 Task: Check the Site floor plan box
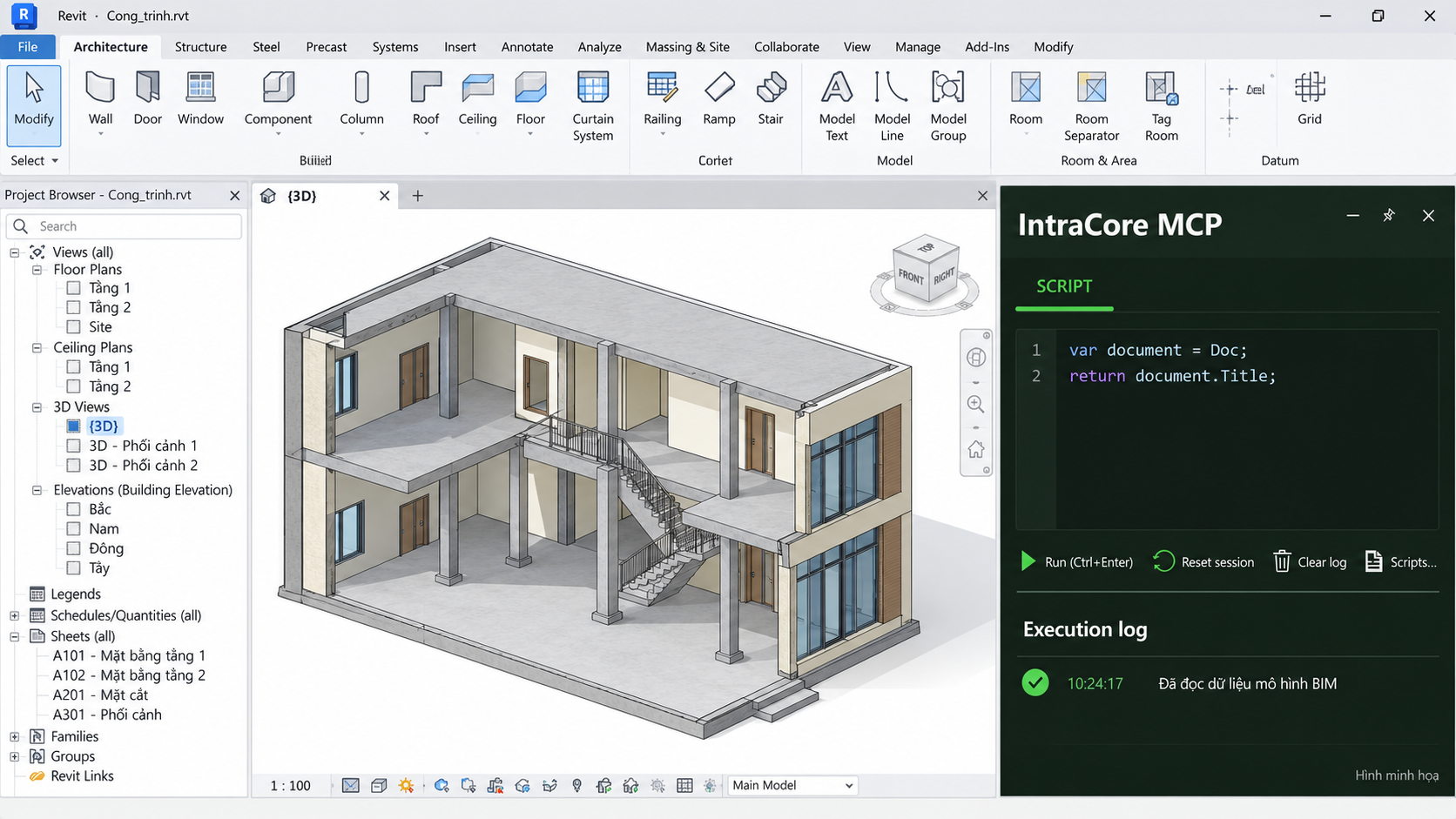pos(73,327)
